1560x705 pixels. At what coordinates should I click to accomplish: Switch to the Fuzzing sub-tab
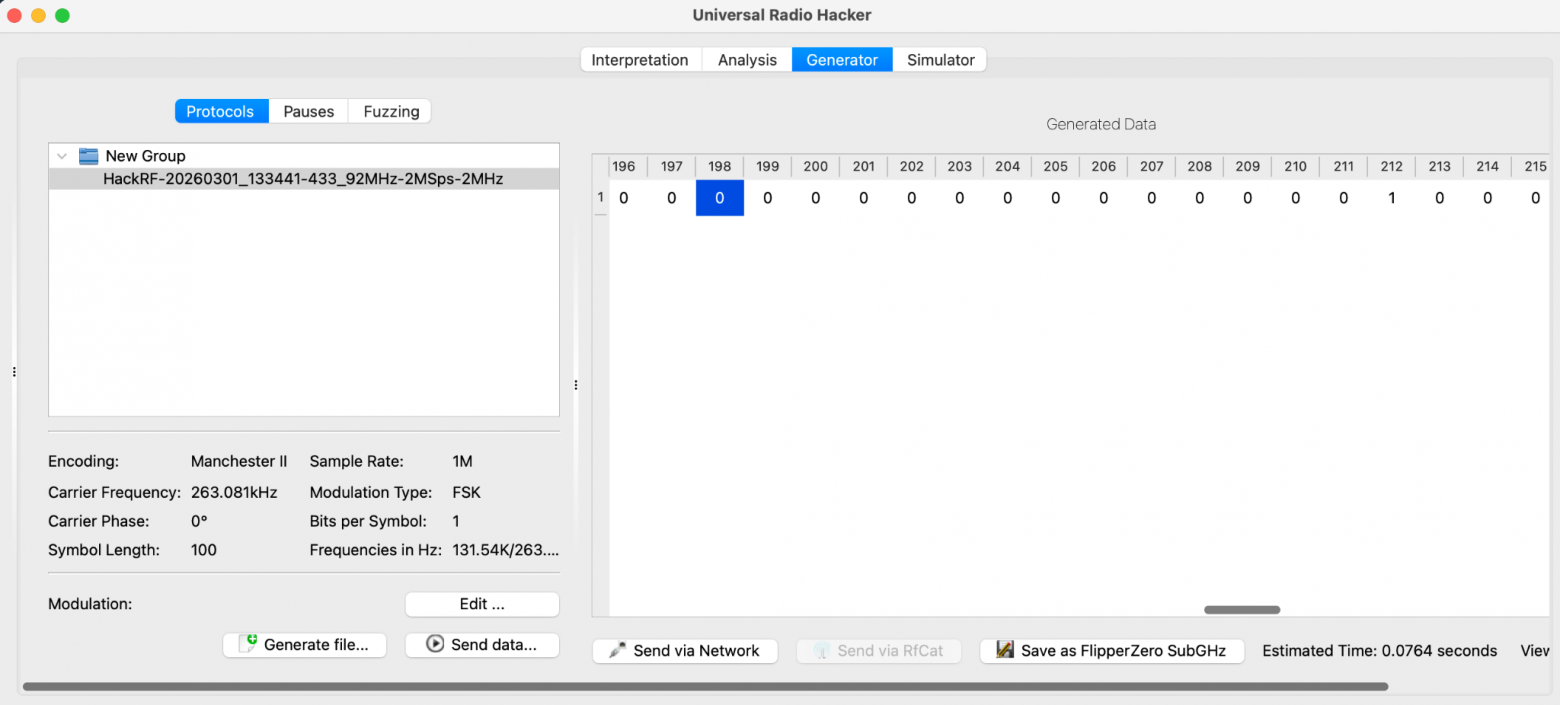tap(391, 111)
